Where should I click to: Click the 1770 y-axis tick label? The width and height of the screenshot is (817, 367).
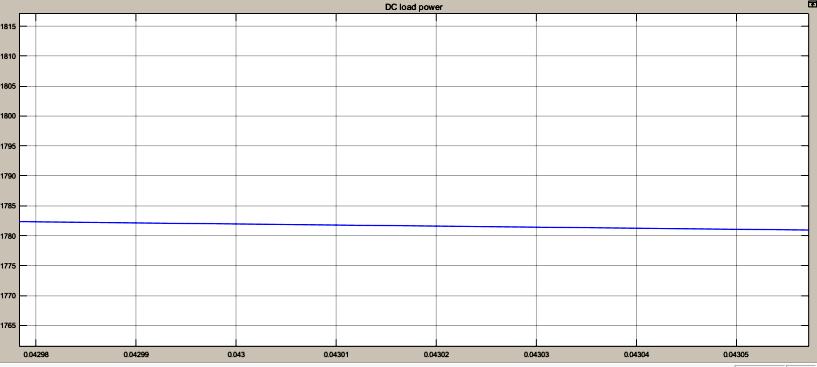[8, 296]
